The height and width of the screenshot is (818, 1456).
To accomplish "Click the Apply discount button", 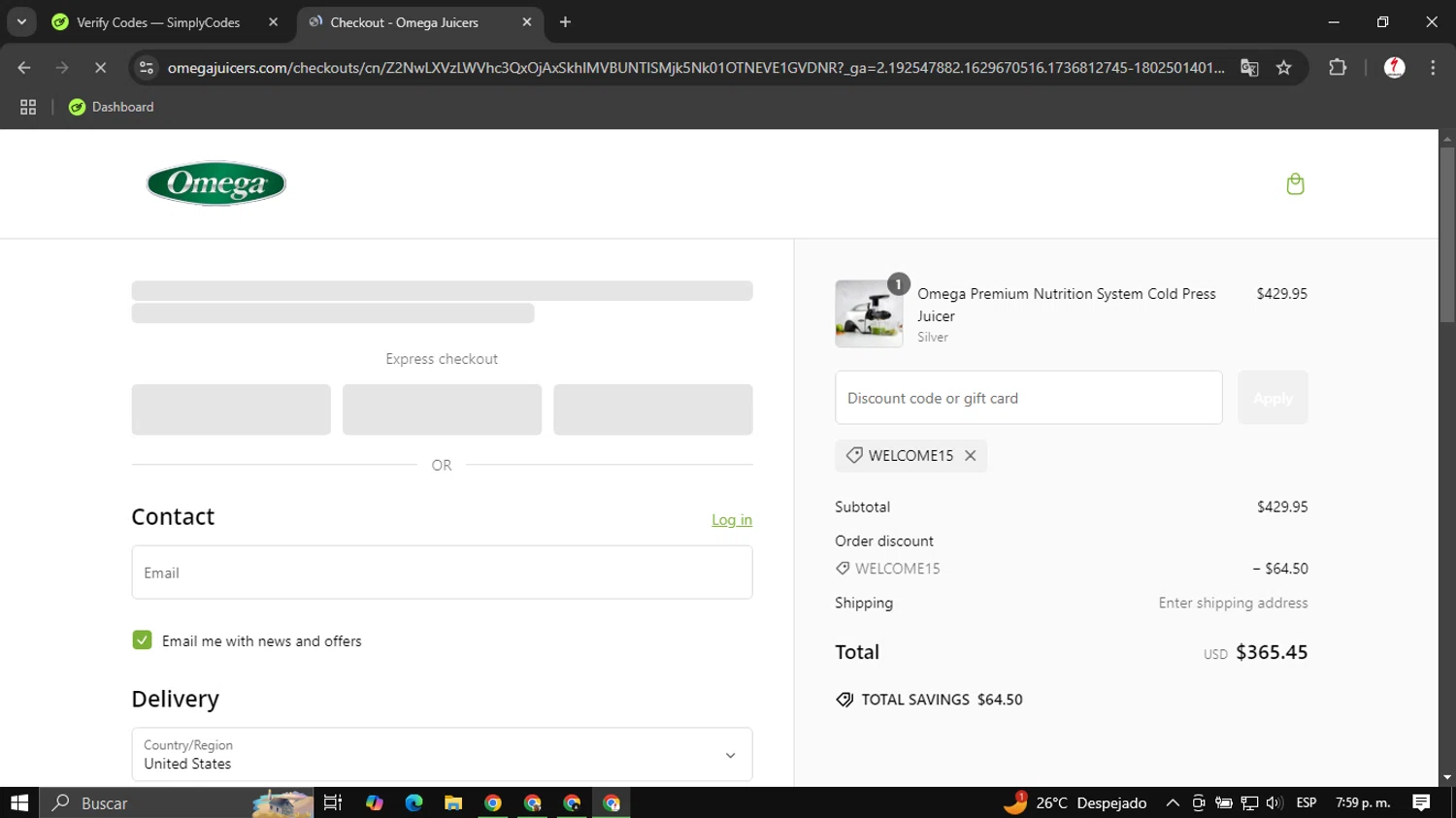I will point(1273,398).
